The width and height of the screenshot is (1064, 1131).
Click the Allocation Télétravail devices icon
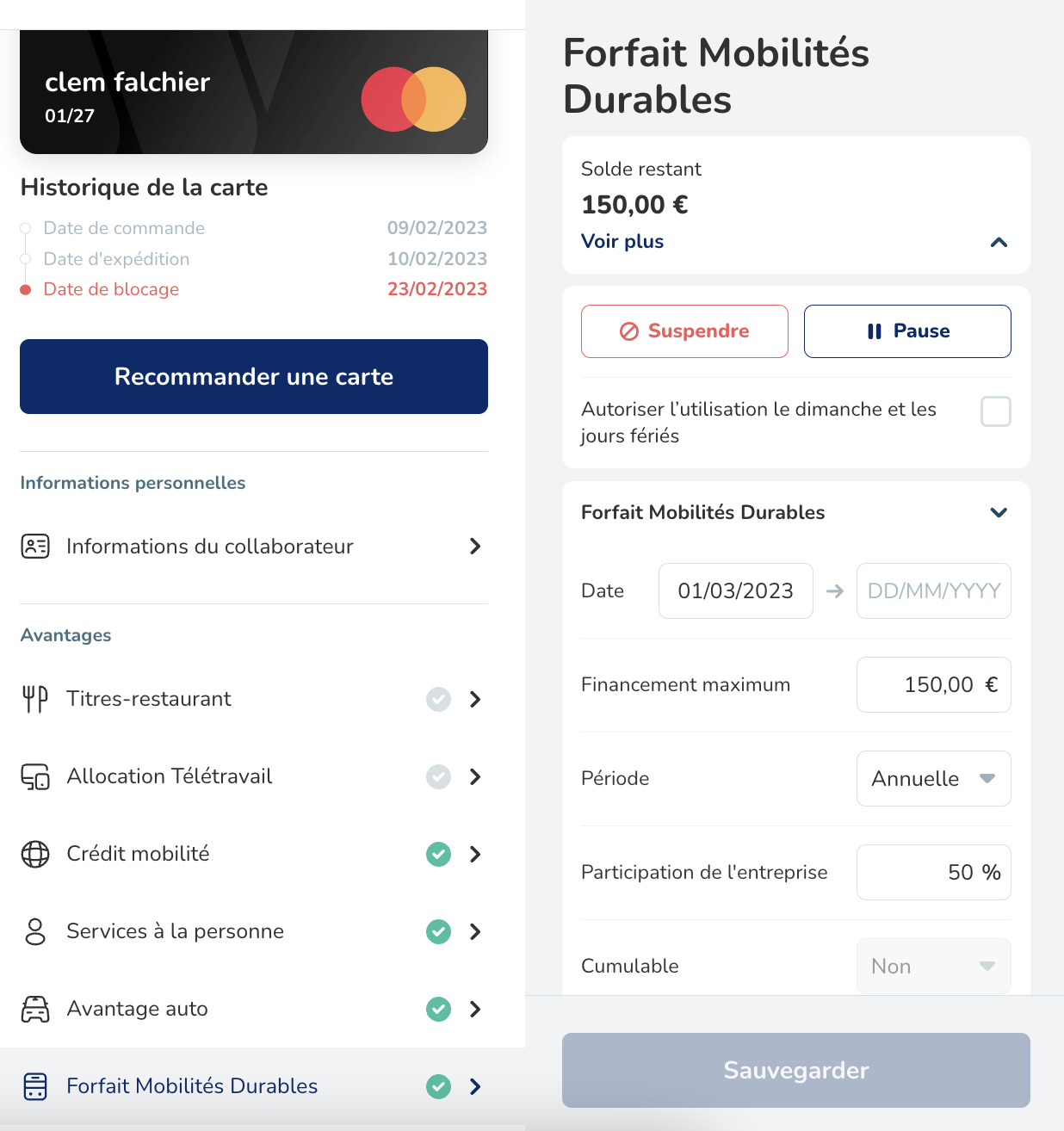pos(35,776)
